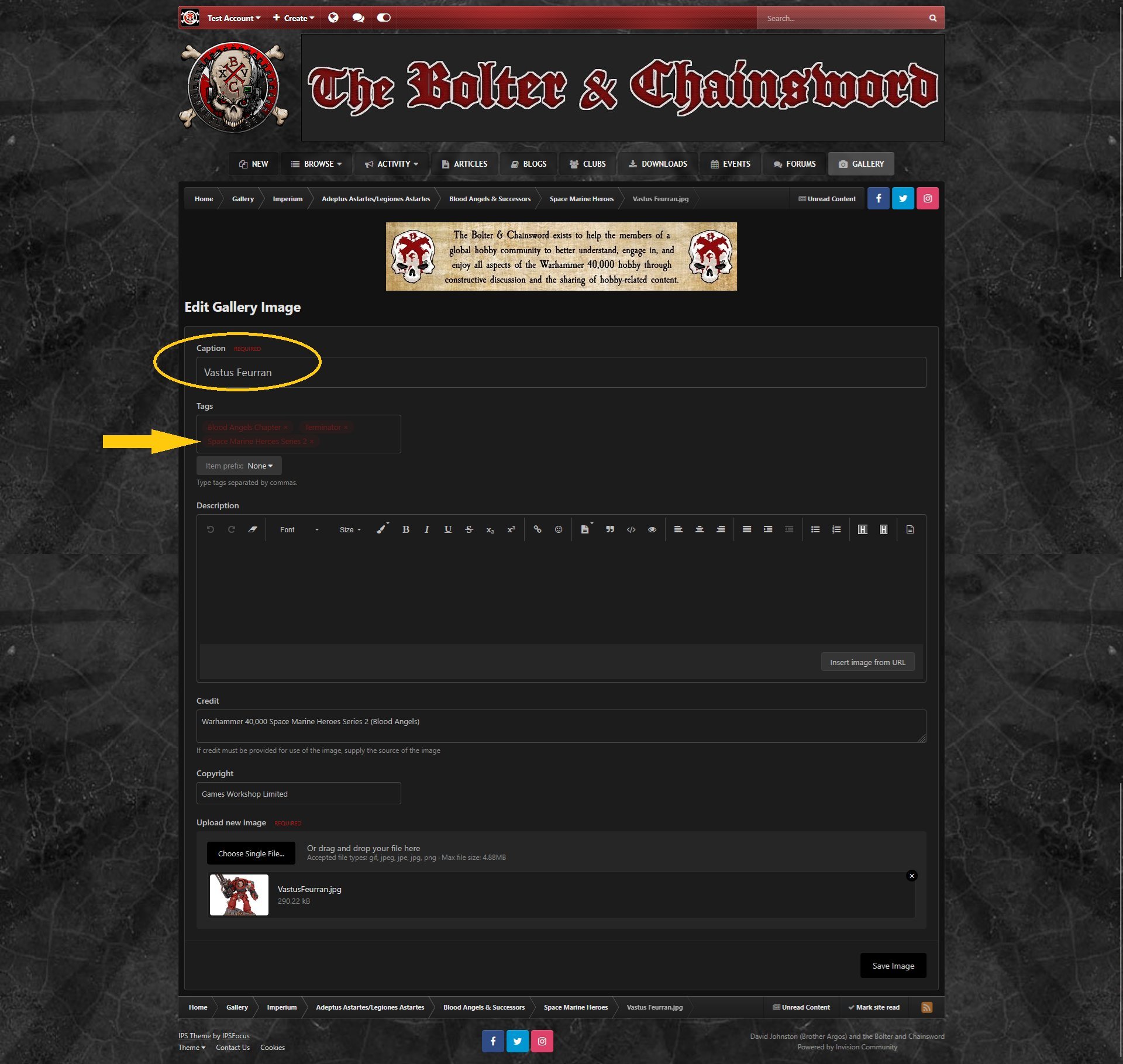Center align the description text
This screenshot has height=1064, width=1123.
coord(699,529)
